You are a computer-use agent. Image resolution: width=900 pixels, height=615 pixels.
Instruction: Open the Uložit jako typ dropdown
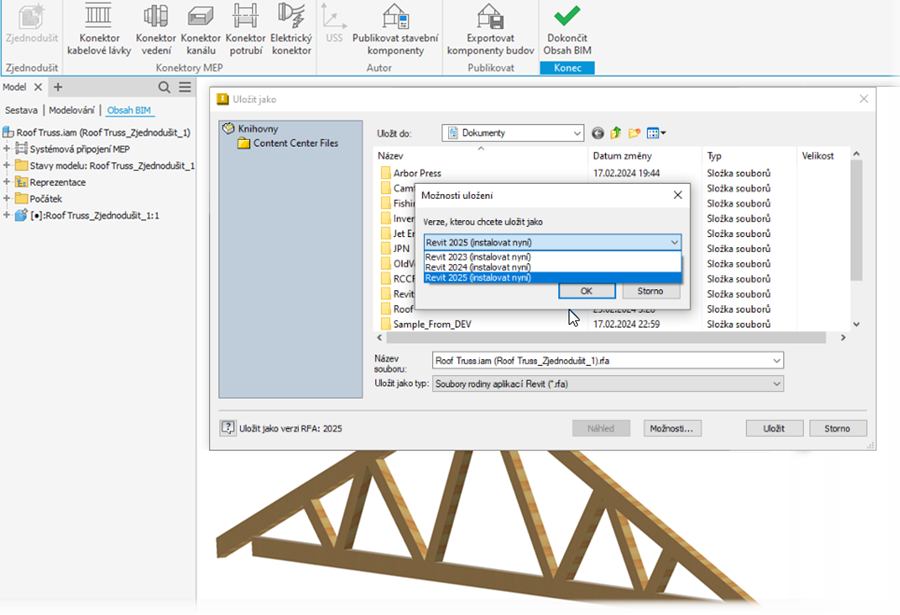[608, 384]
